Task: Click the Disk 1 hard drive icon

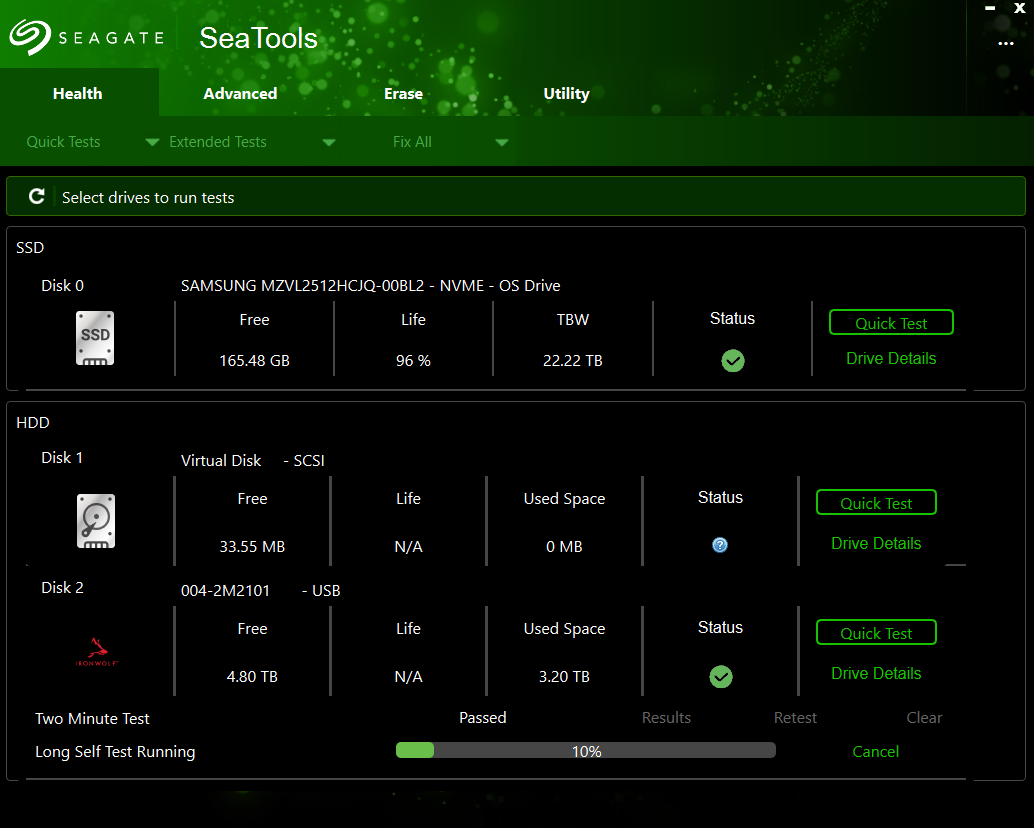Action: pos(96,520)
